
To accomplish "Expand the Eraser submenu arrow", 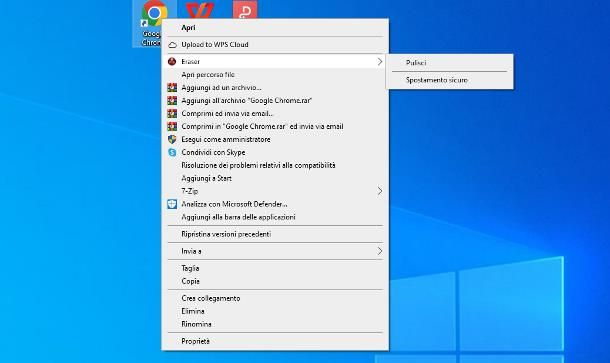I will coord(380,61).
